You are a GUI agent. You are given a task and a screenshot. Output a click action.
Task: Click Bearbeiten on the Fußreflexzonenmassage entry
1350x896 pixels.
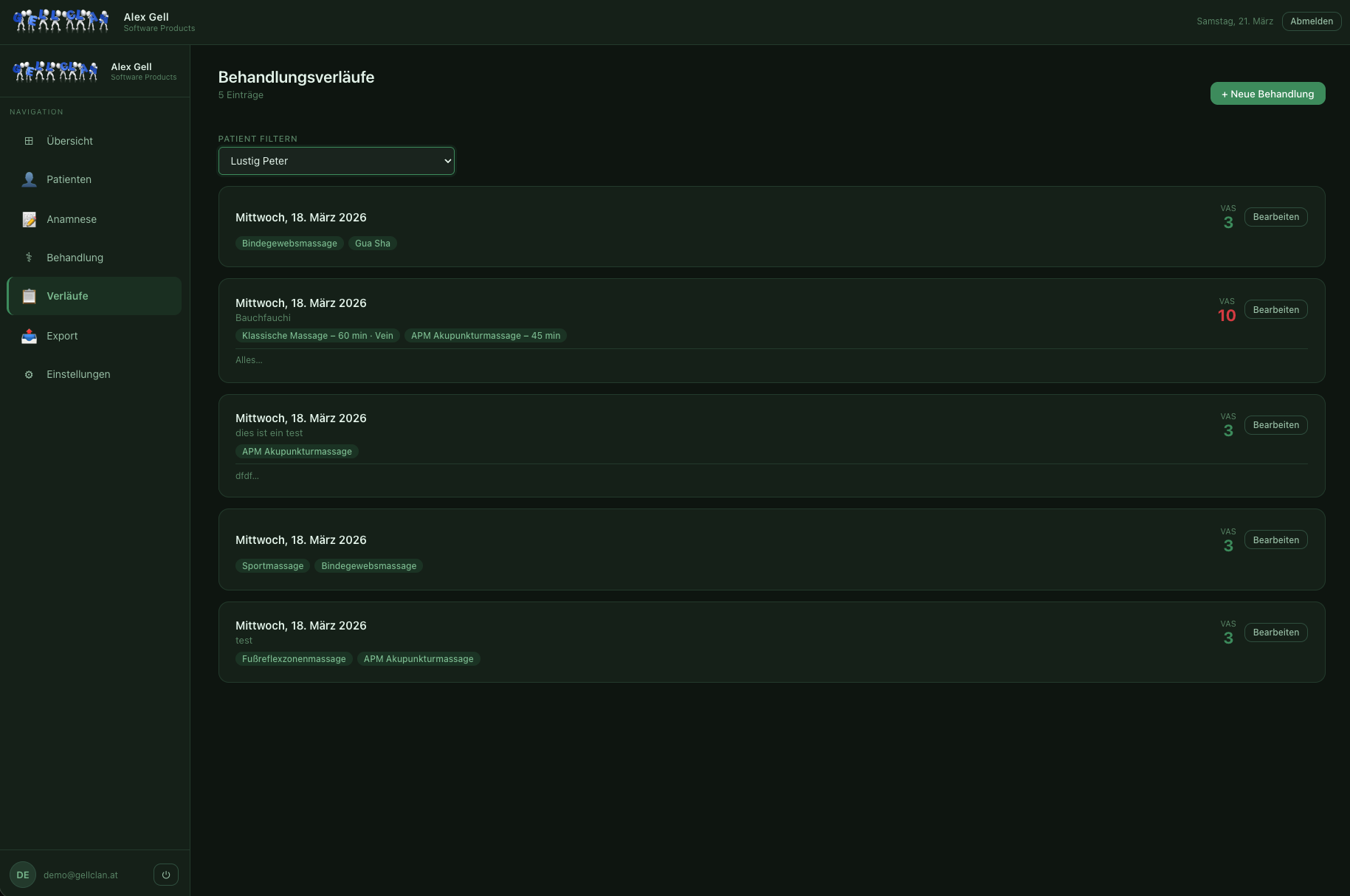coord(1275,633)
